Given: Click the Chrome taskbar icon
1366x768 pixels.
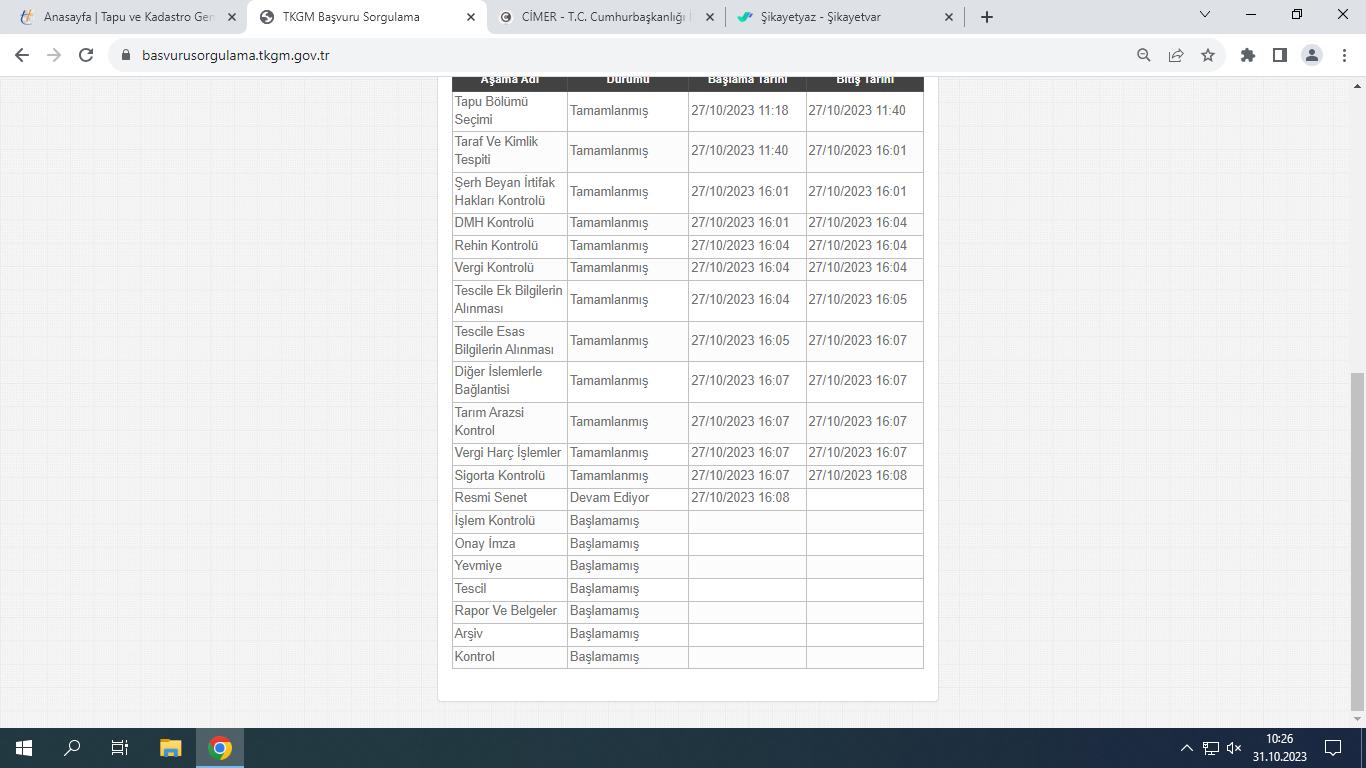Looking at the screenshot, I should [220, 748].
